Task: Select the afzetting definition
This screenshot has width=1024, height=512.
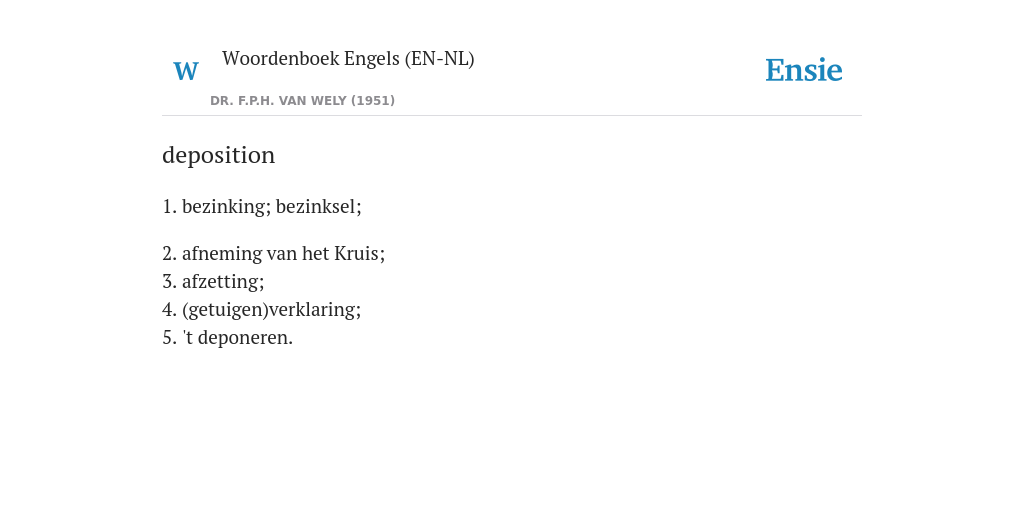Action: point(223,281)
